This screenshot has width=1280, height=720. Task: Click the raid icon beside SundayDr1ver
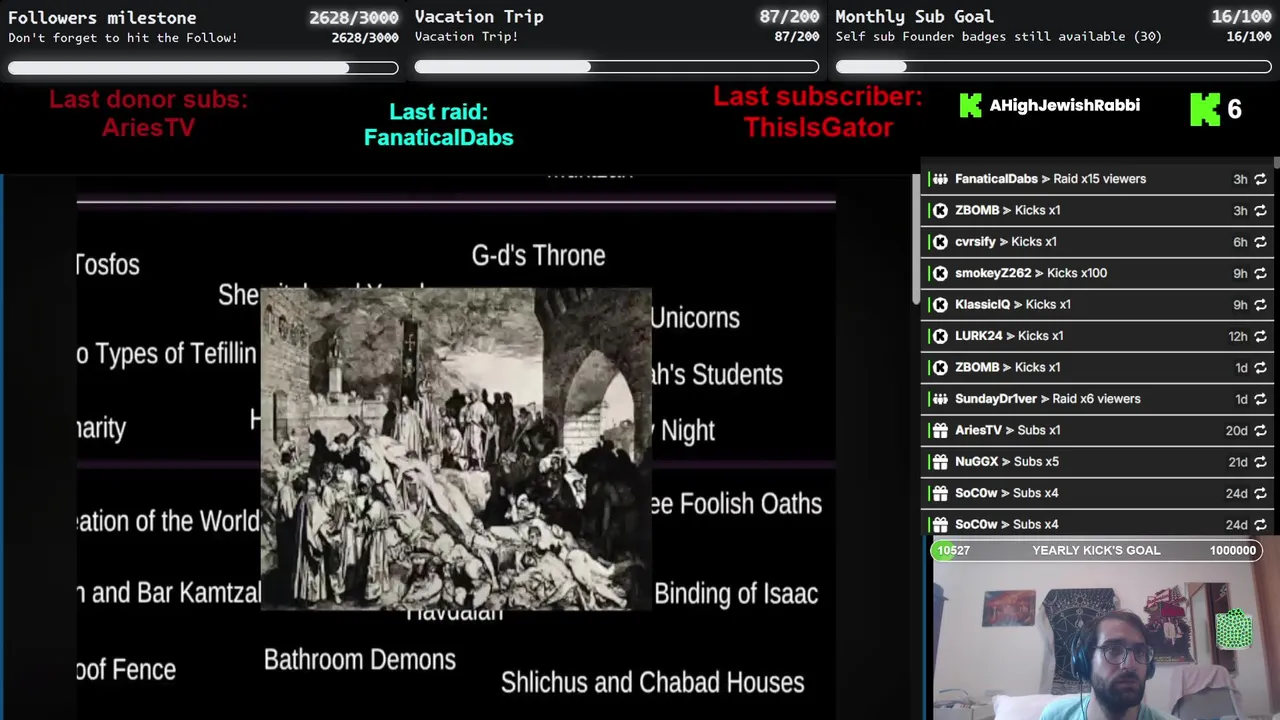(940, 399)
